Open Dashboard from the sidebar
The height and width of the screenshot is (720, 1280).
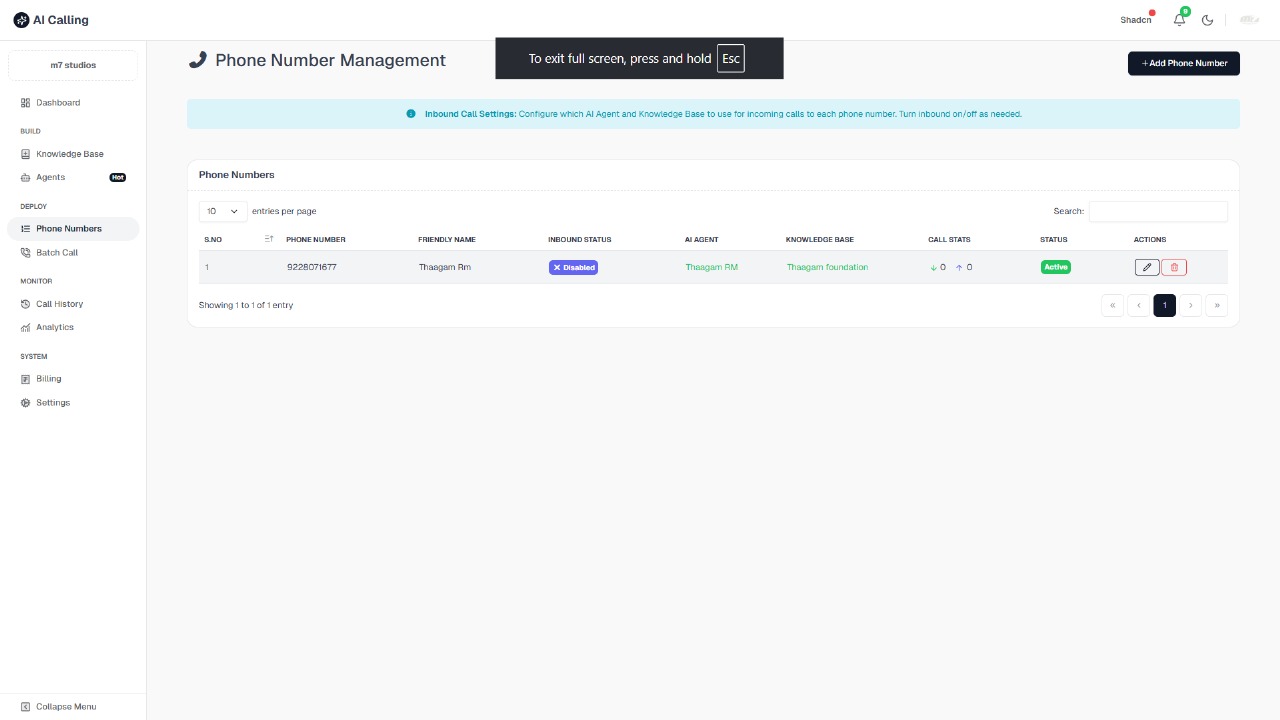(x=57, y=102)
